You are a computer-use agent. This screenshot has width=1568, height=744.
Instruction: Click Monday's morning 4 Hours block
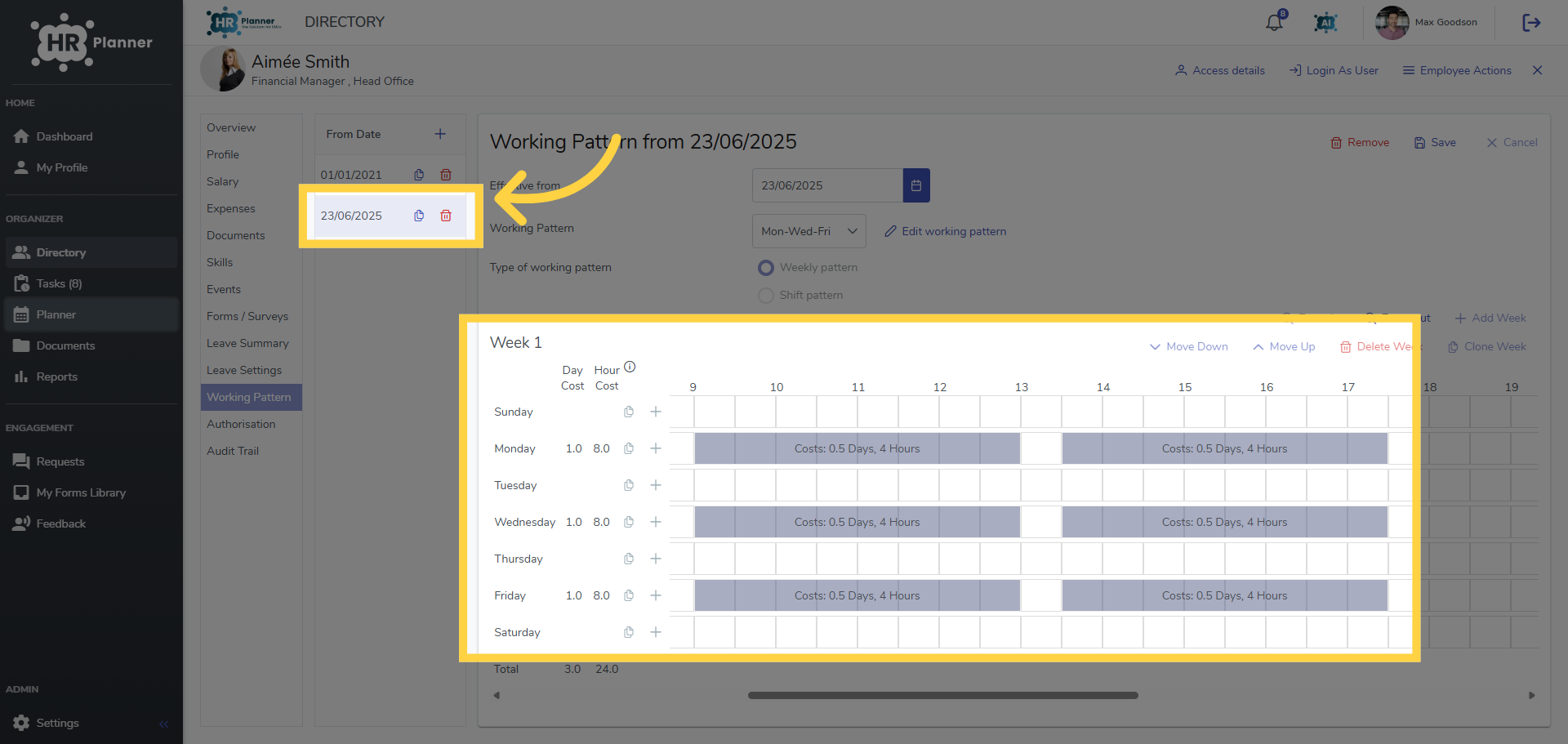pos(857,448)
